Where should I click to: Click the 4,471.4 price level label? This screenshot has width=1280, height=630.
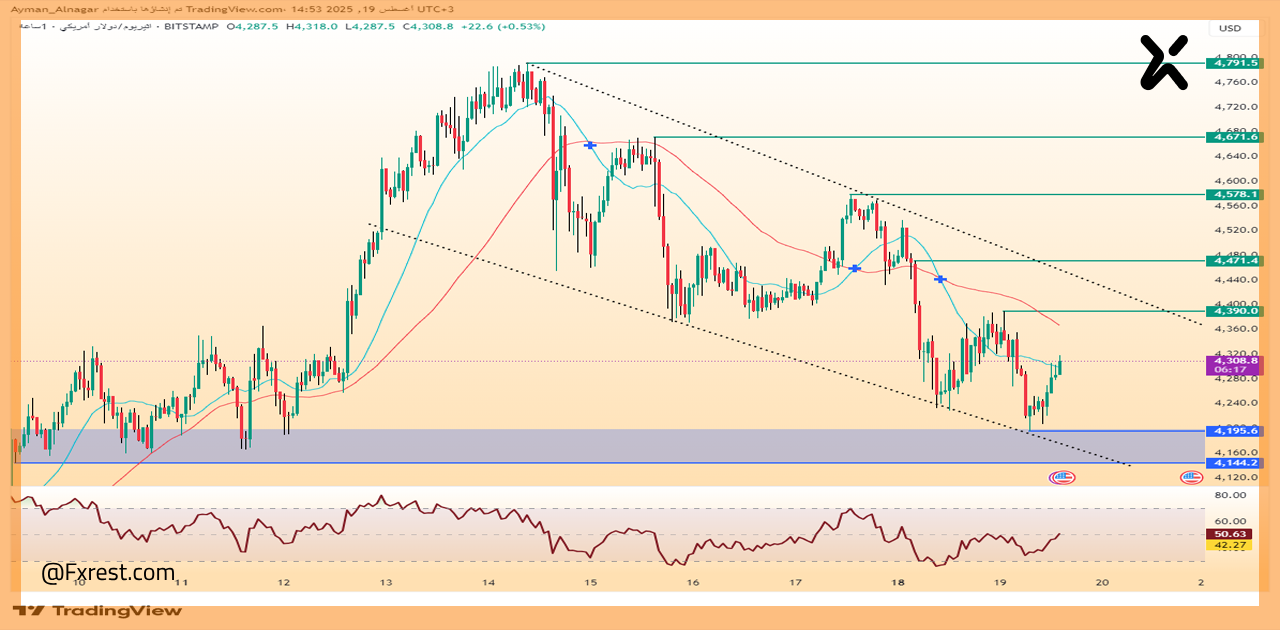click(x=1236, y=260)
